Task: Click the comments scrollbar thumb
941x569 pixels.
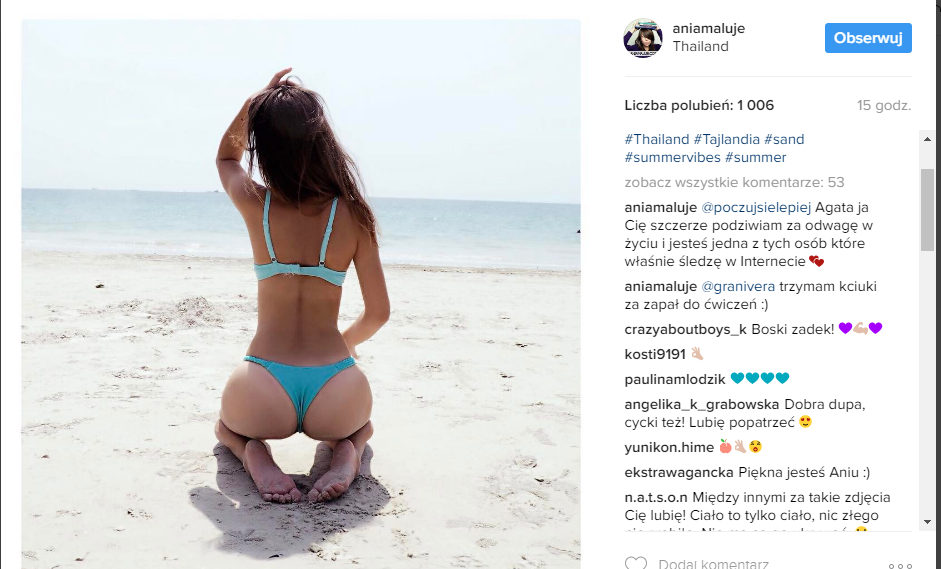Action: [x=927, y=209]
